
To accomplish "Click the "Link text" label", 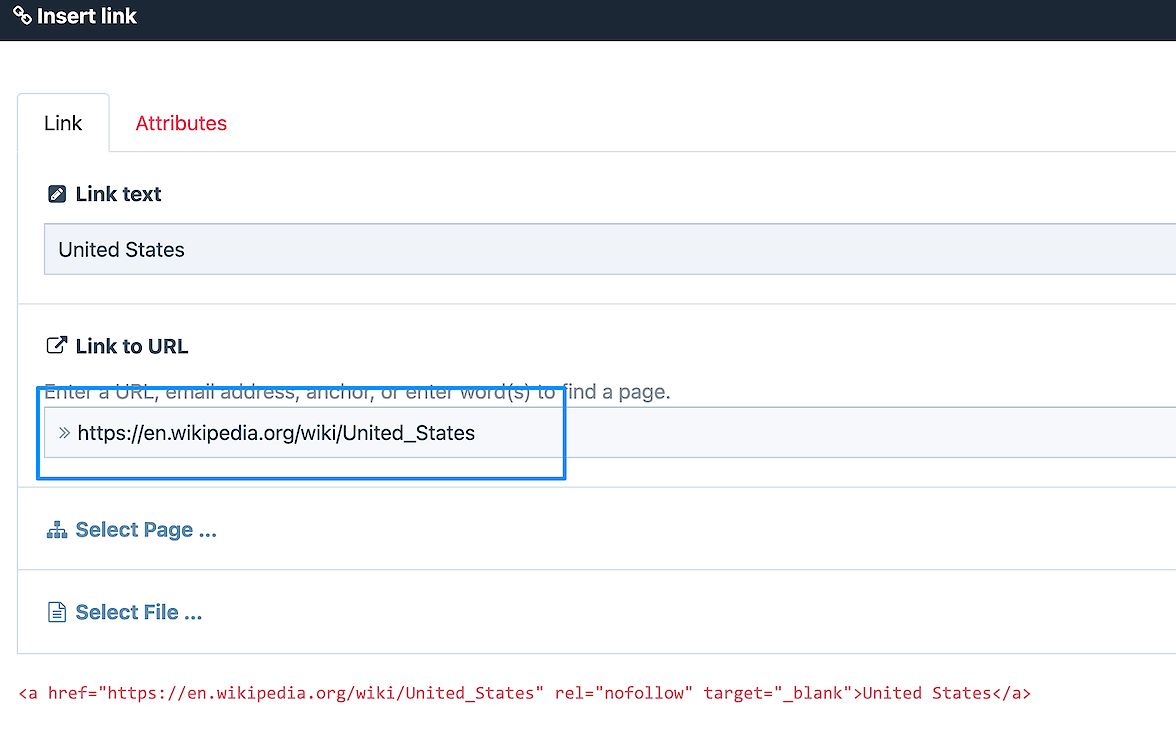I will (118, 194).
